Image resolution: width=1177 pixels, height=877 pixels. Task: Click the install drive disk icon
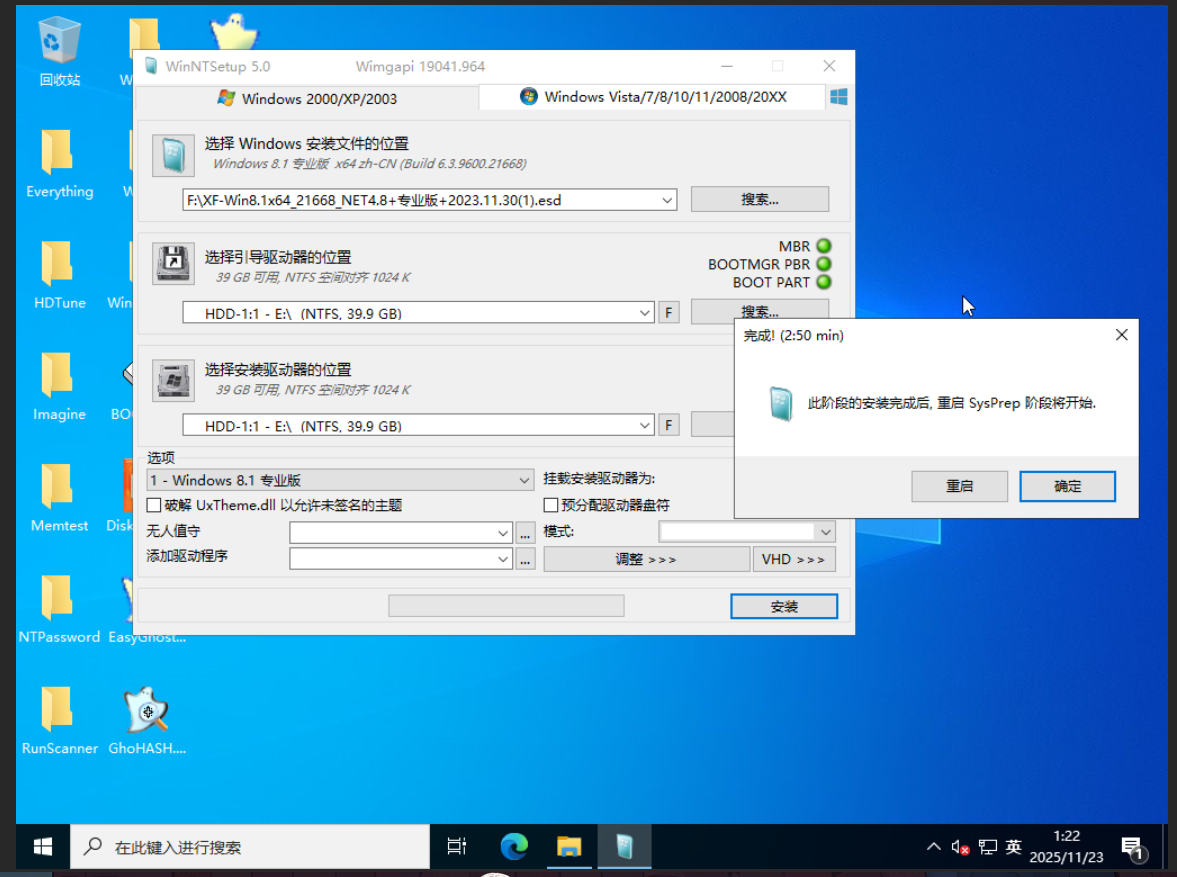click(173, 380)
